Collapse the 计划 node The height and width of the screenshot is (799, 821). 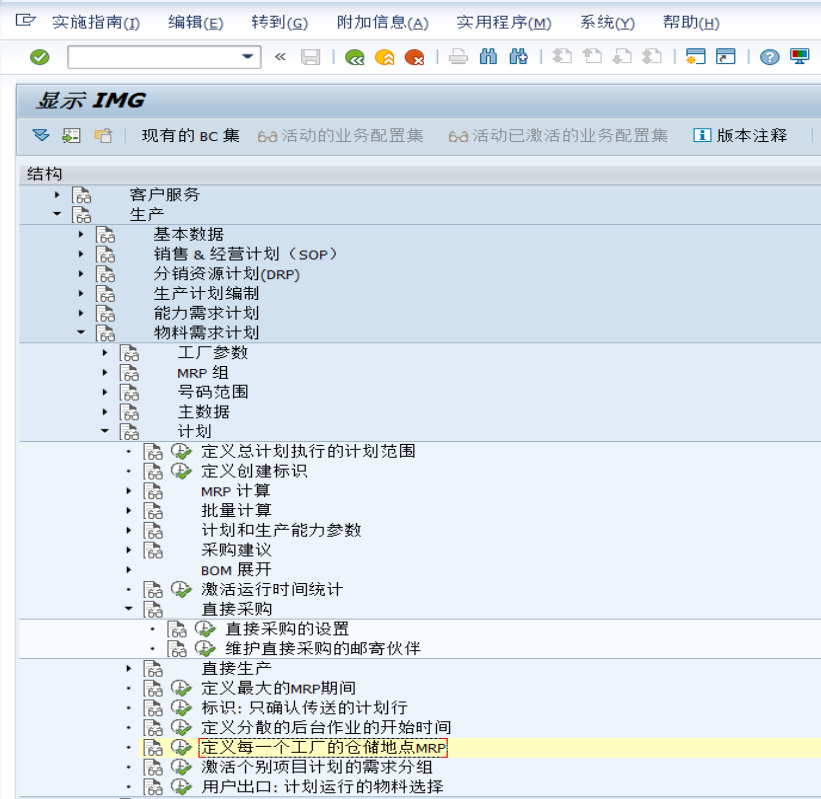coord(105,431)
